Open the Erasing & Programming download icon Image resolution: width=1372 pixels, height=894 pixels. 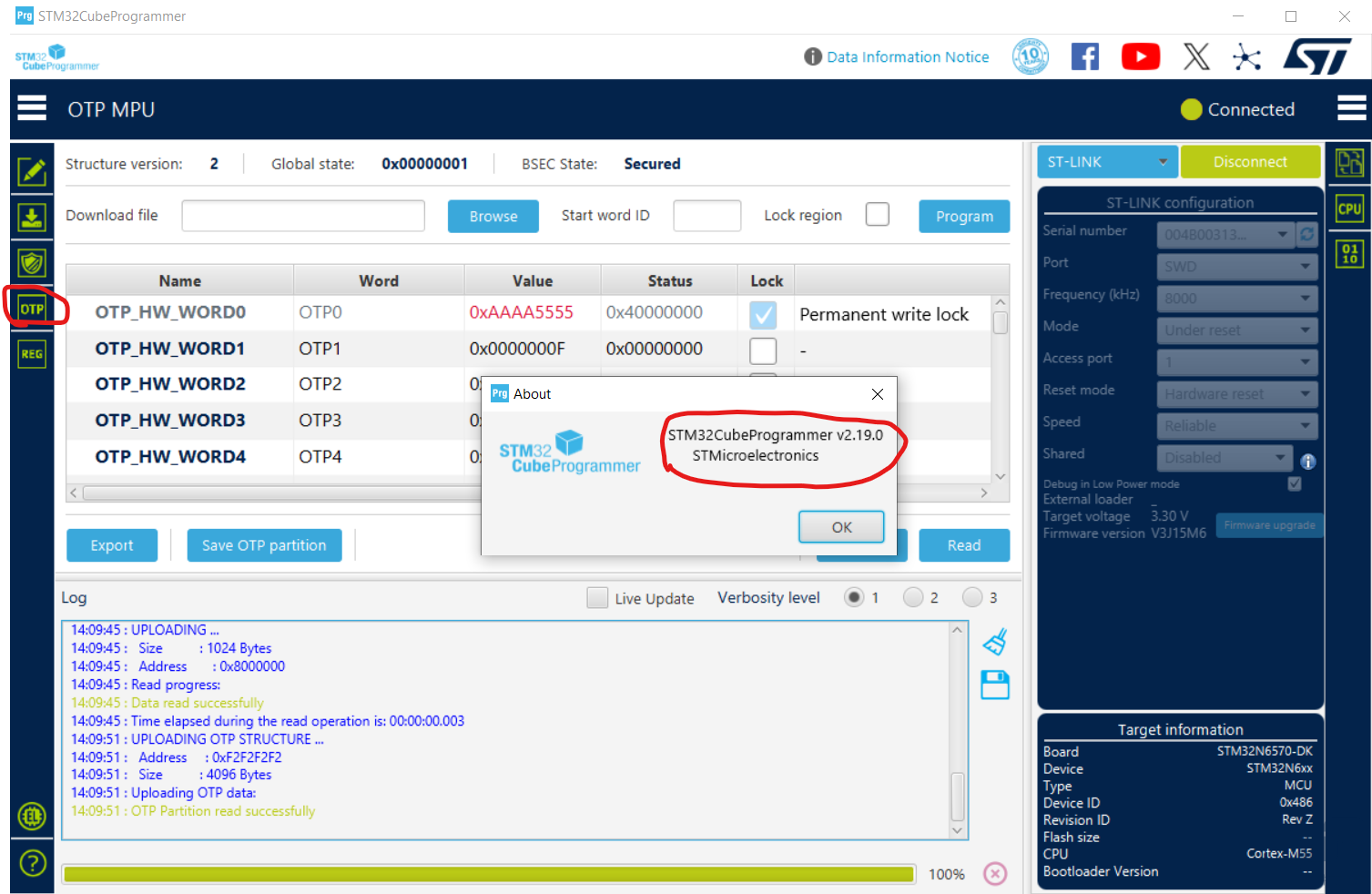[x=32, y=217]
